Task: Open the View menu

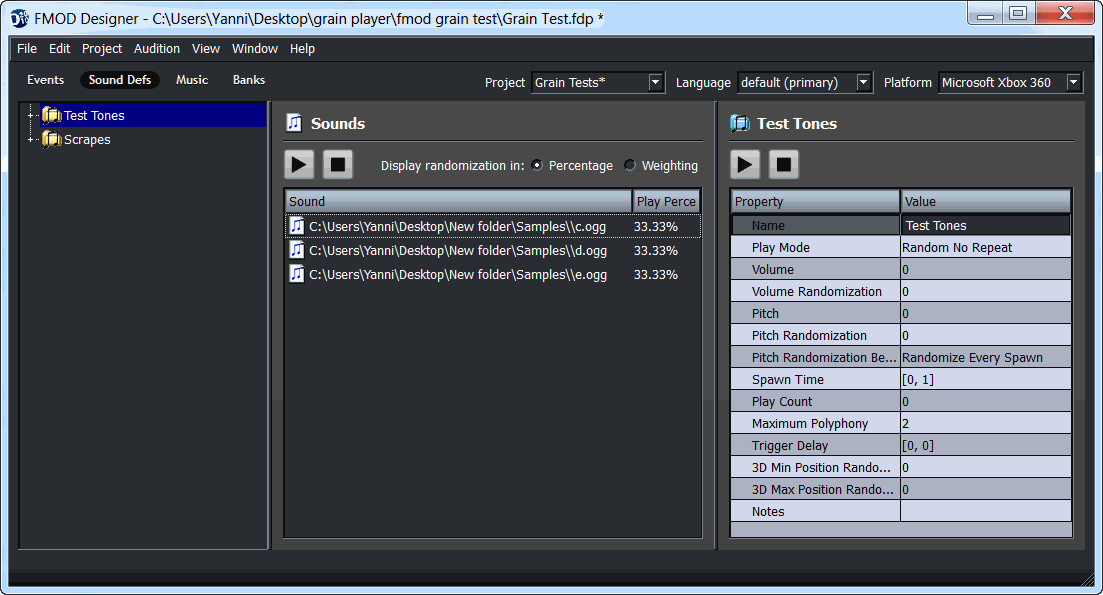Action: click(206, 49)
